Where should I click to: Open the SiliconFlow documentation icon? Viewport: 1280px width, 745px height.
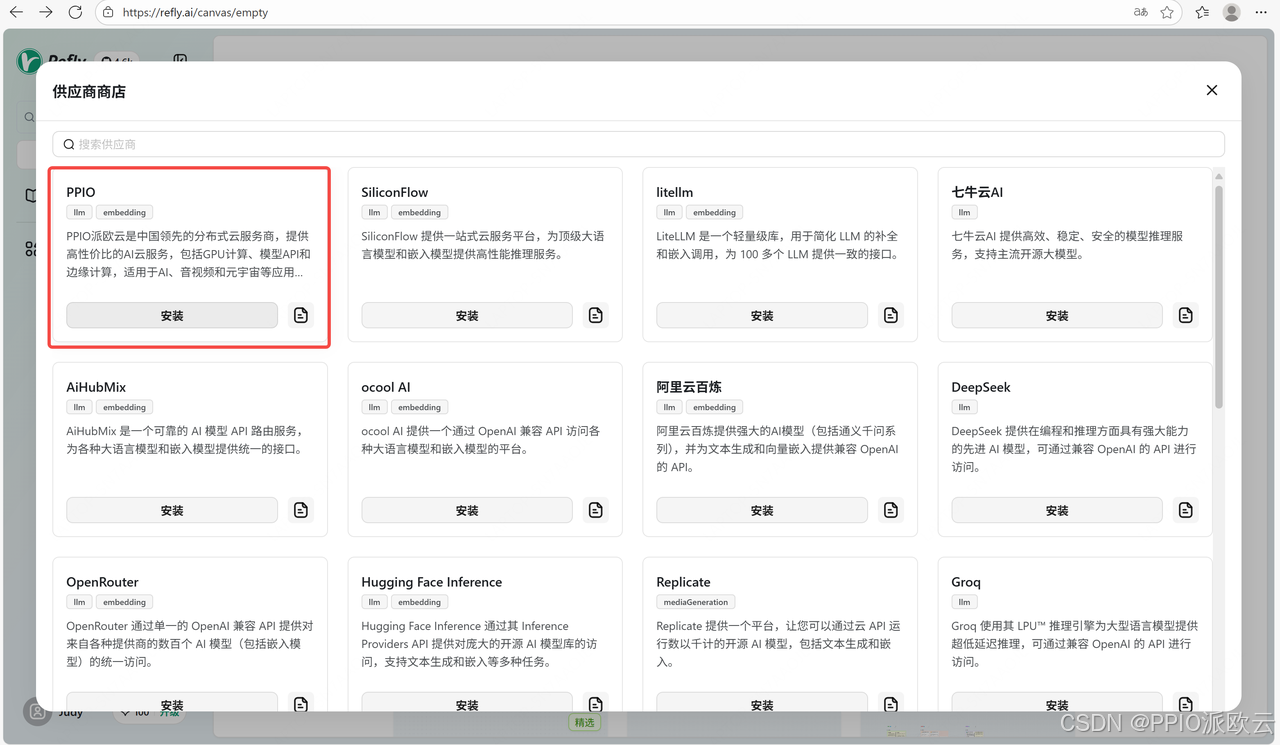coord(596,315)
